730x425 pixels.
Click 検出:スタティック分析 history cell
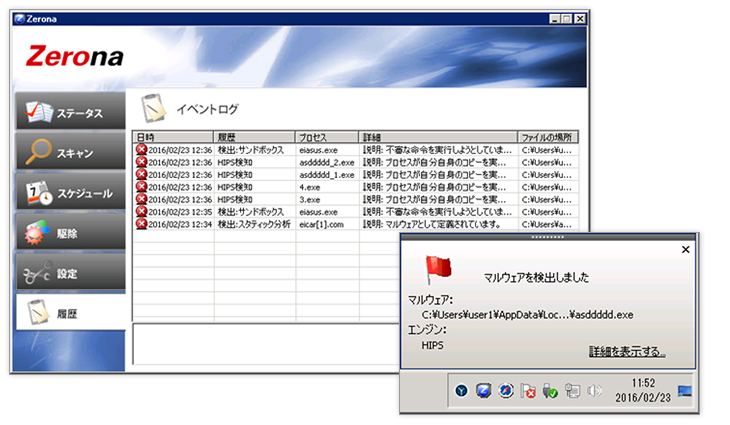254,224
